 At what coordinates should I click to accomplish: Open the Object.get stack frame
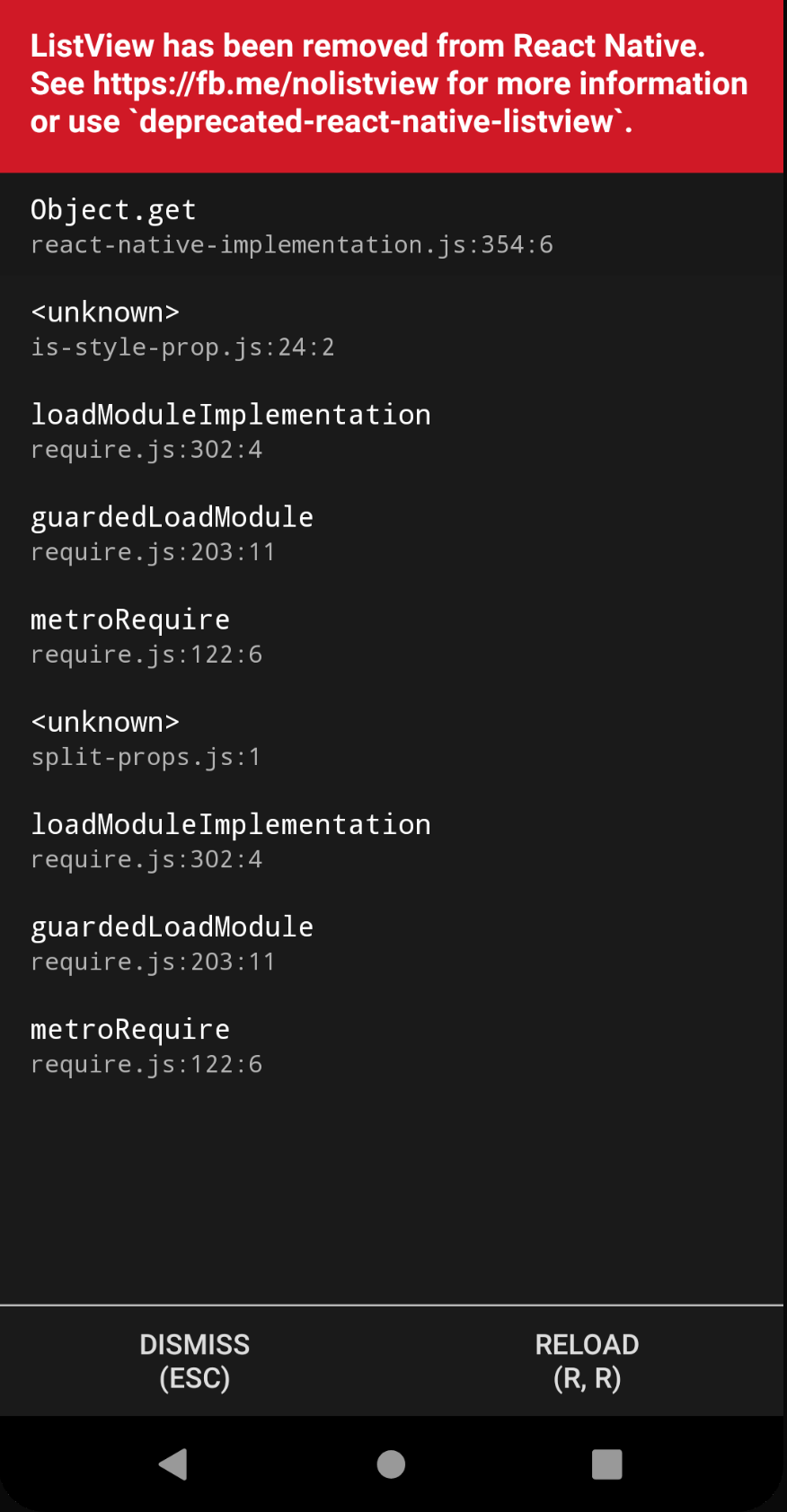tap(113, 209)
